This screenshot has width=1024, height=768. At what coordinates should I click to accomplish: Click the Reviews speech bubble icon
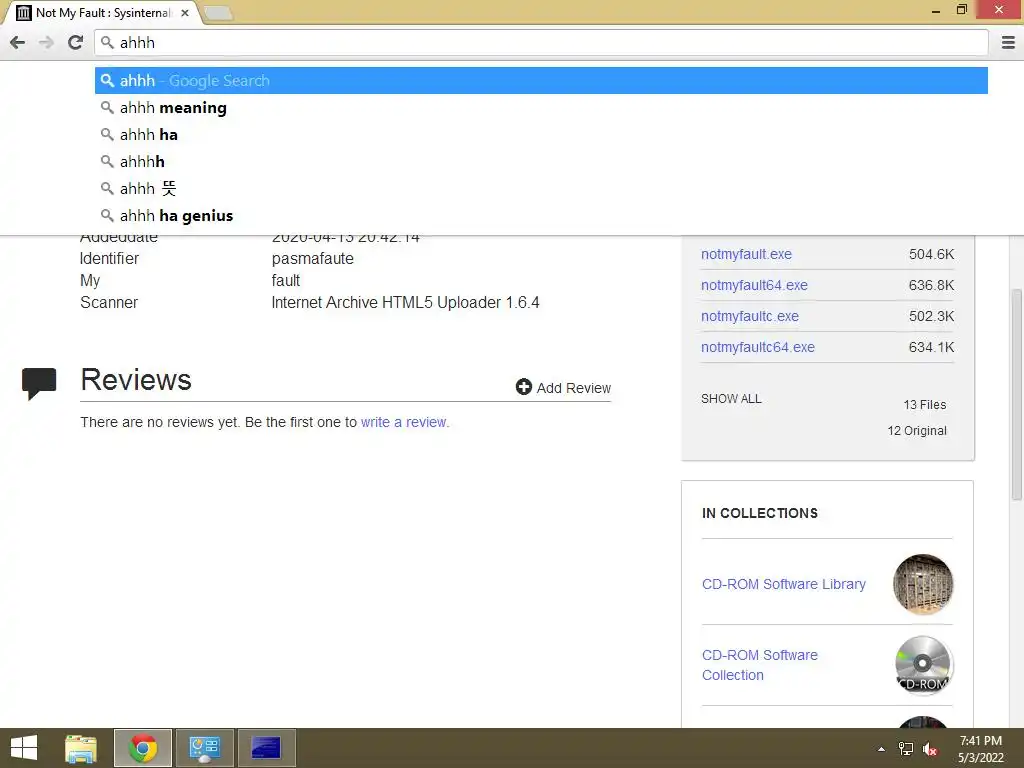pos(39,383)
